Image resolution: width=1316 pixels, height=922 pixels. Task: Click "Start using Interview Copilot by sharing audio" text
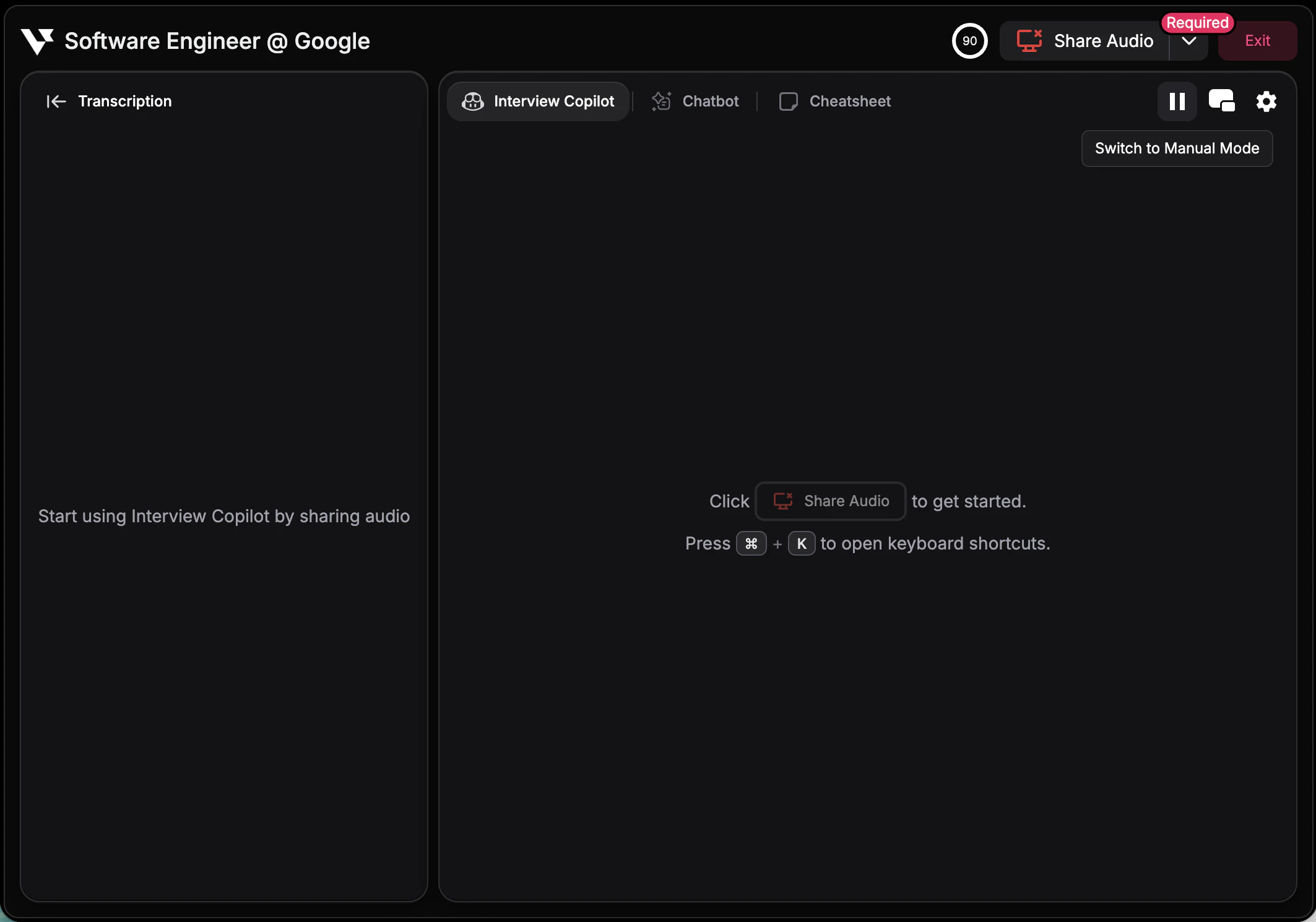tap(224, 516)
